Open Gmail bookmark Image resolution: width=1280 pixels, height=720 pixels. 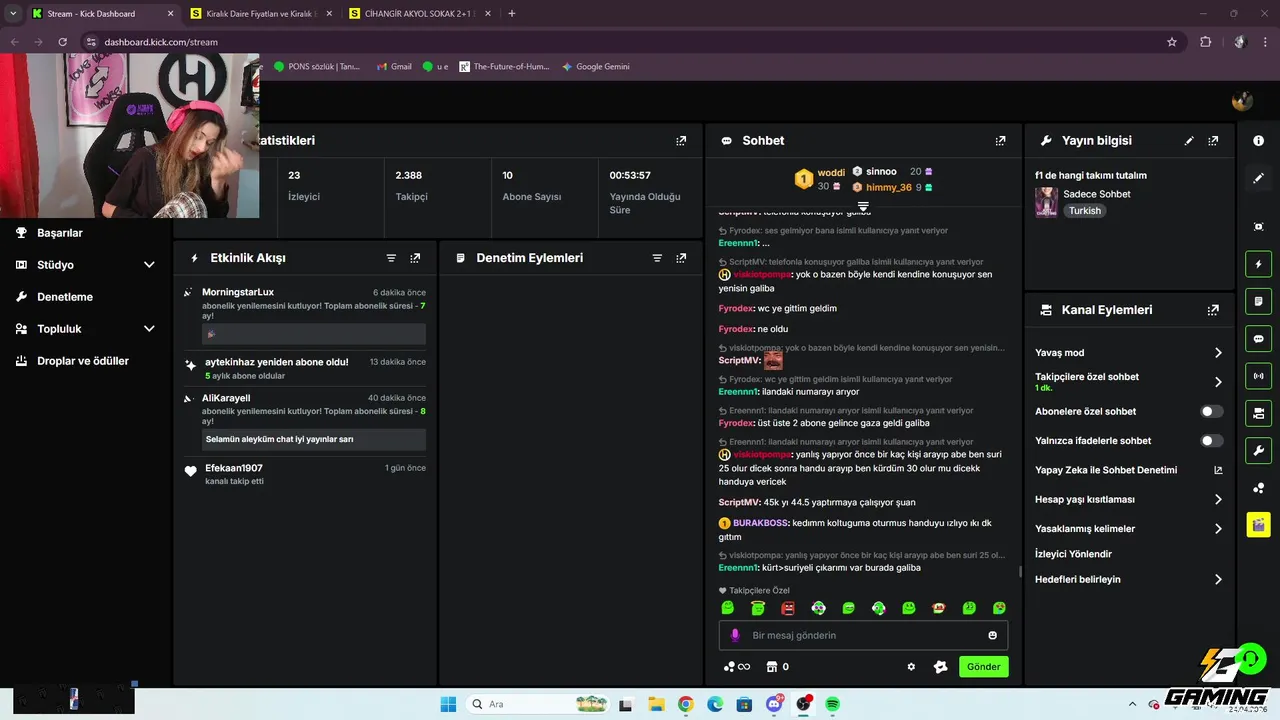(x=394, y=67)
